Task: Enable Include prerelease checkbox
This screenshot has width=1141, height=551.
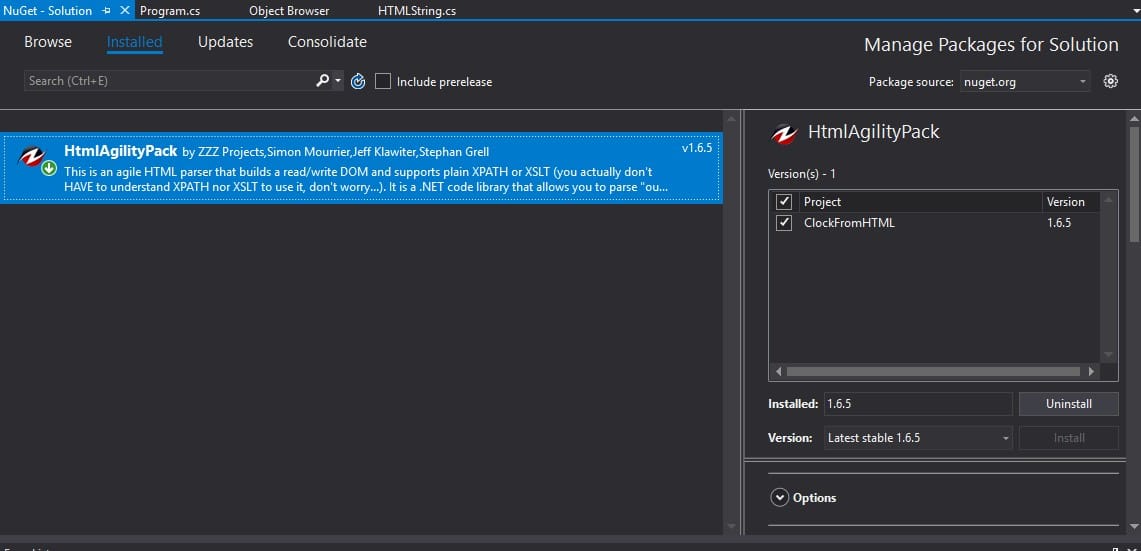Action: [383, 81]
